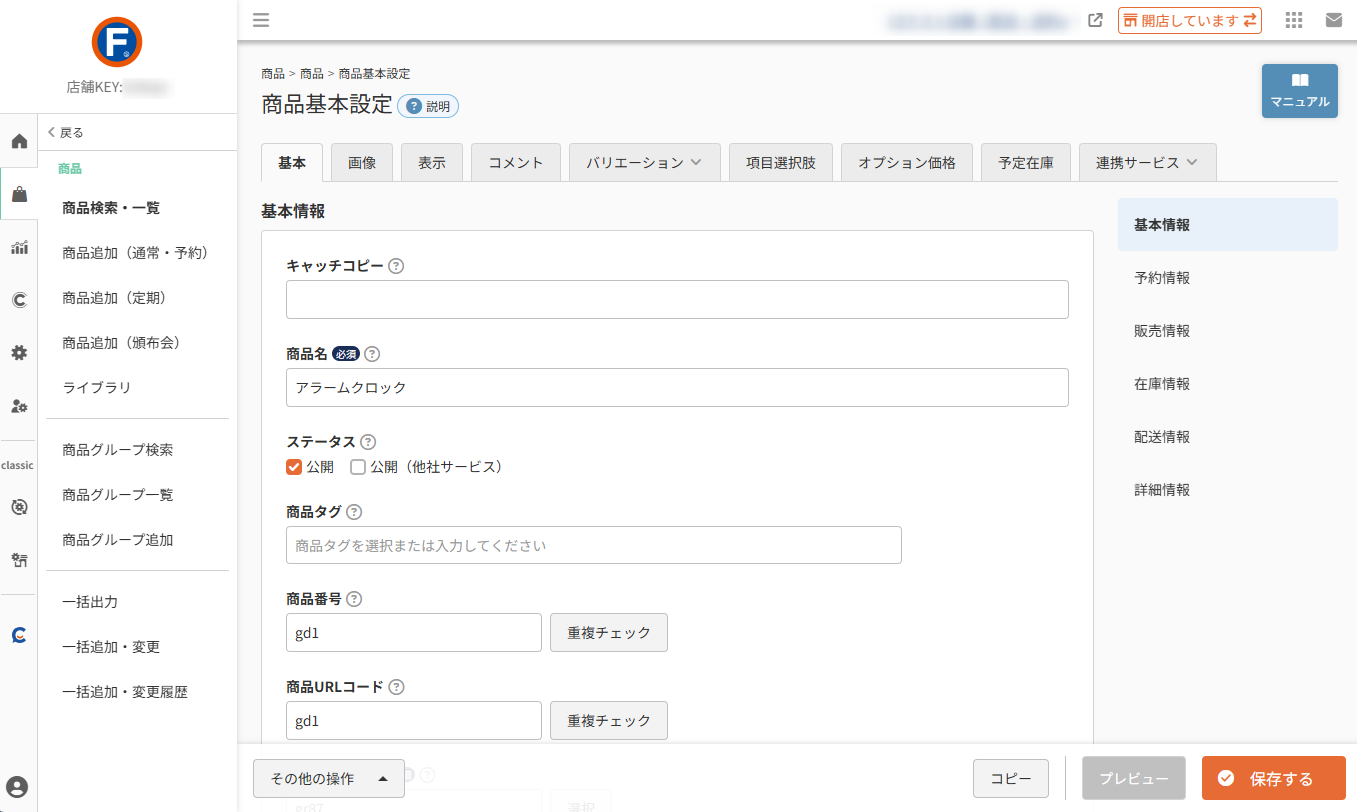
Task: Switch to the 画像 tab
Action: point(362,163)
